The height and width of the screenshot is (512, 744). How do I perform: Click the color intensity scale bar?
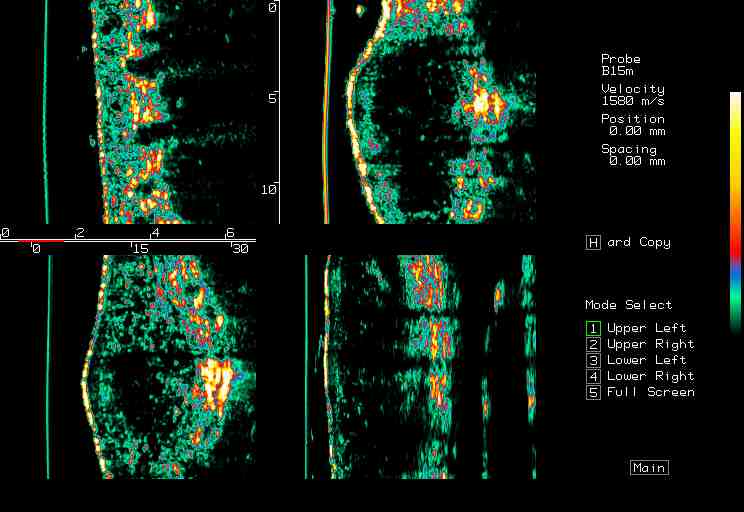(x=735, y=212)
